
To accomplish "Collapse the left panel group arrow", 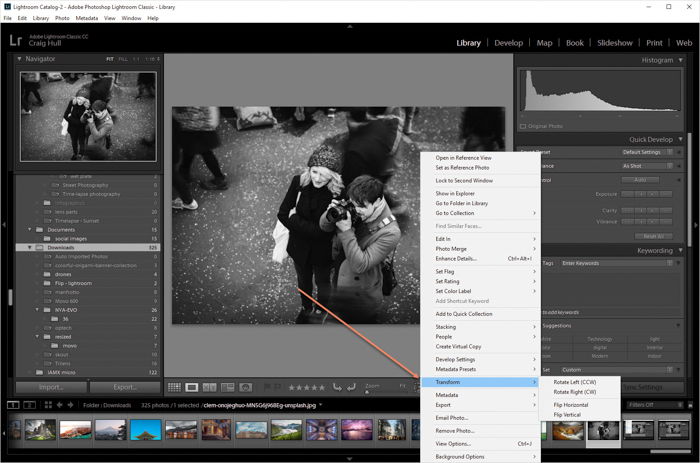I will point(4,225).
